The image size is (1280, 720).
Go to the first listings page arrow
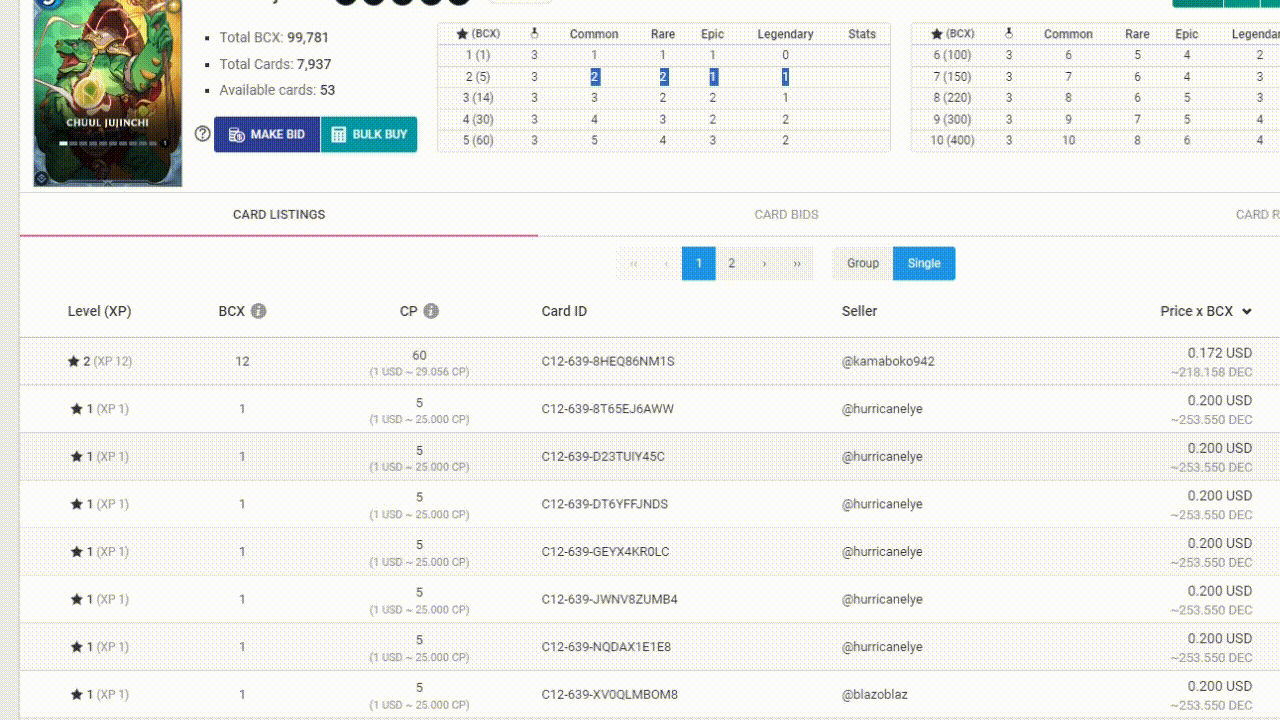coord(633,264)
